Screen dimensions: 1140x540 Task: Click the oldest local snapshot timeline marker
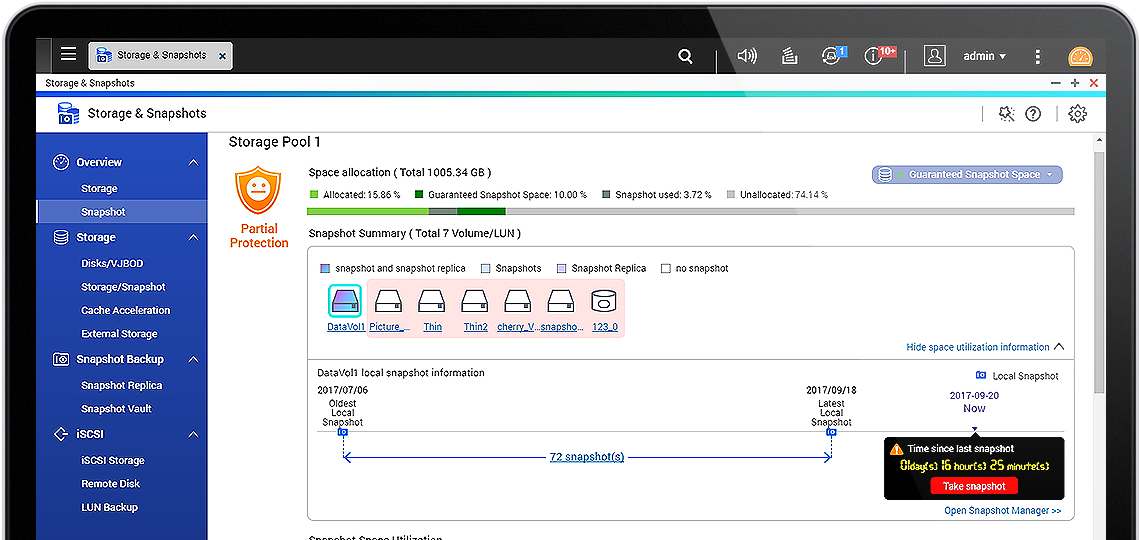click(342, 432)
